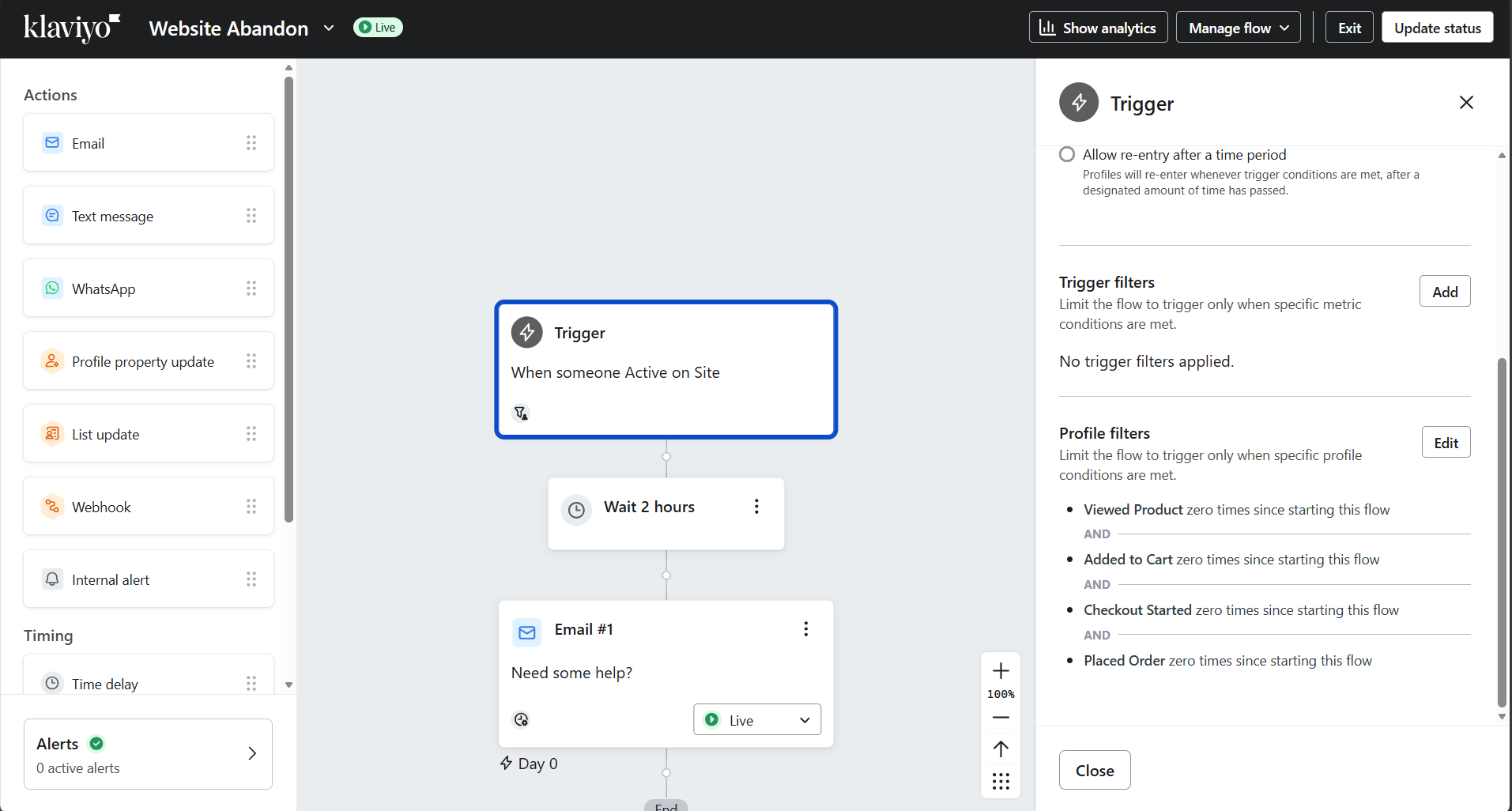Click the Email action envelope icon
This screenshot has width=1512, height=811.
(x=51, y=142)
